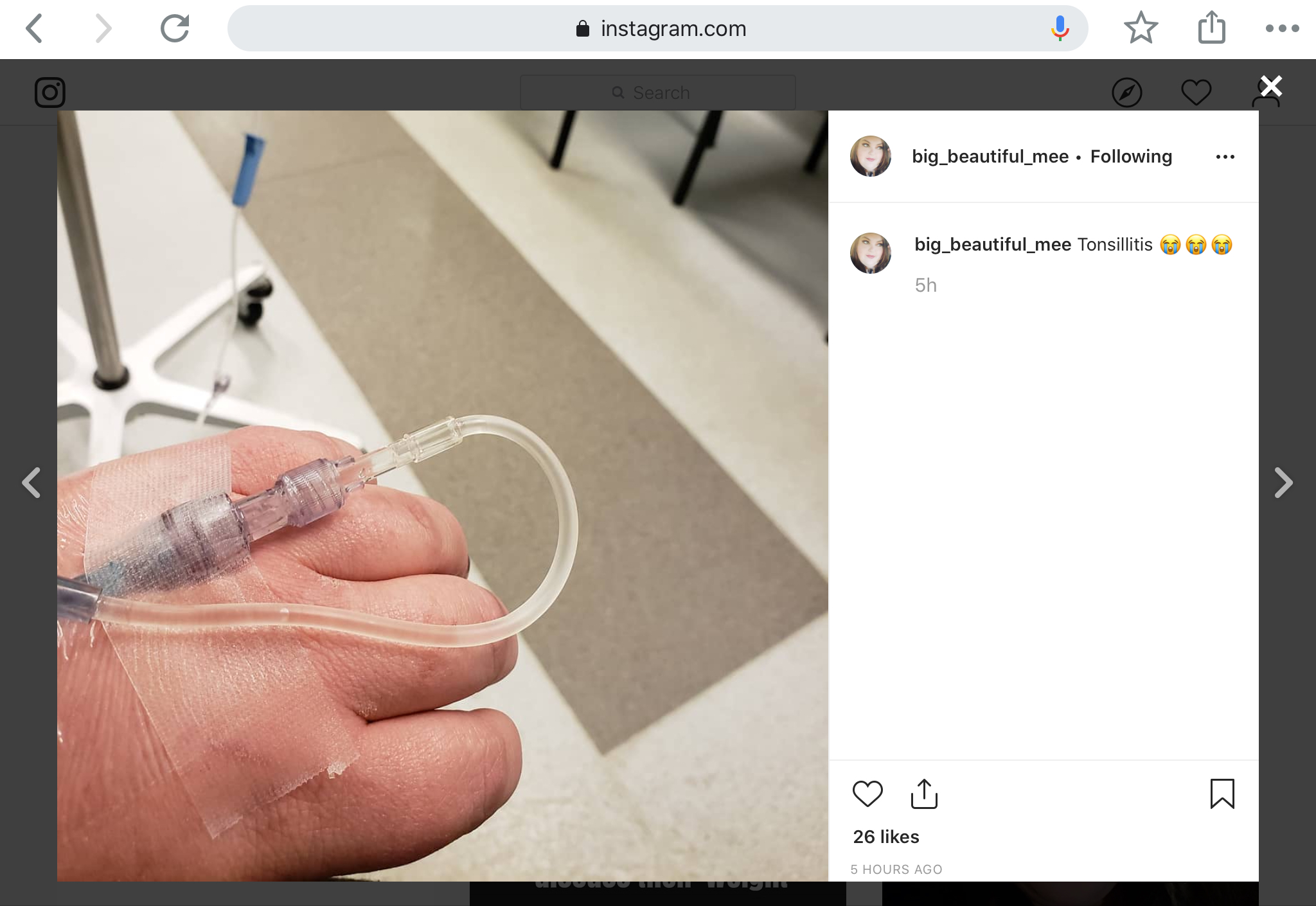1316x906 pixels.
Task: Click the Instagram Search field
Action: 657,93
